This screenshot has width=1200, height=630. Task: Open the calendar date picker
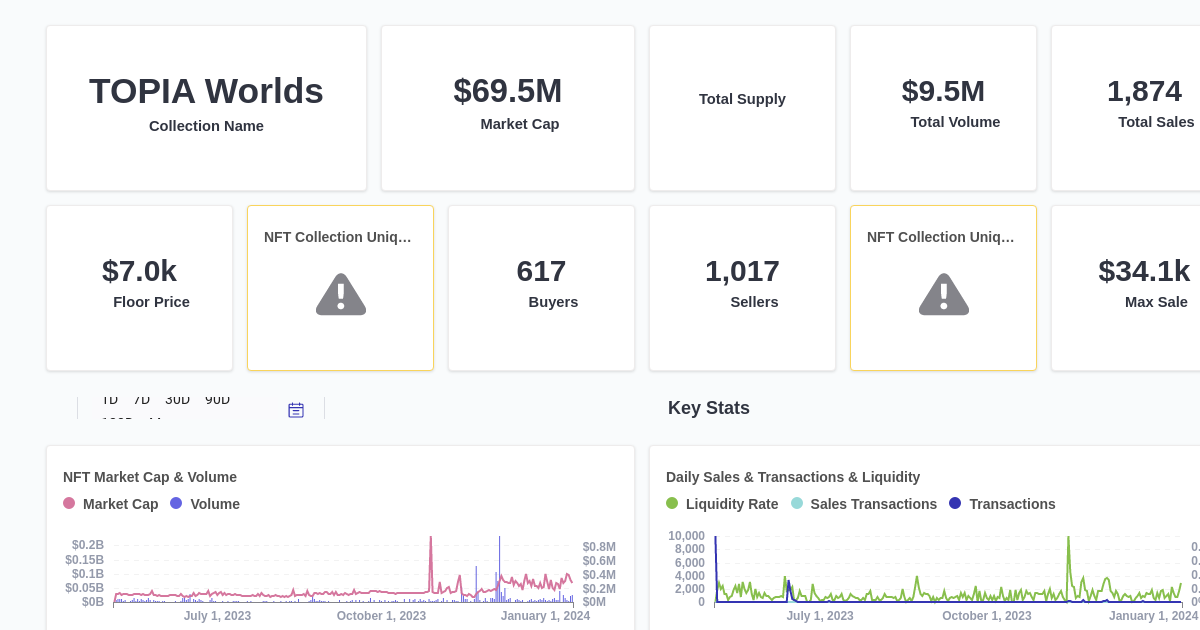tap(296, 409)
